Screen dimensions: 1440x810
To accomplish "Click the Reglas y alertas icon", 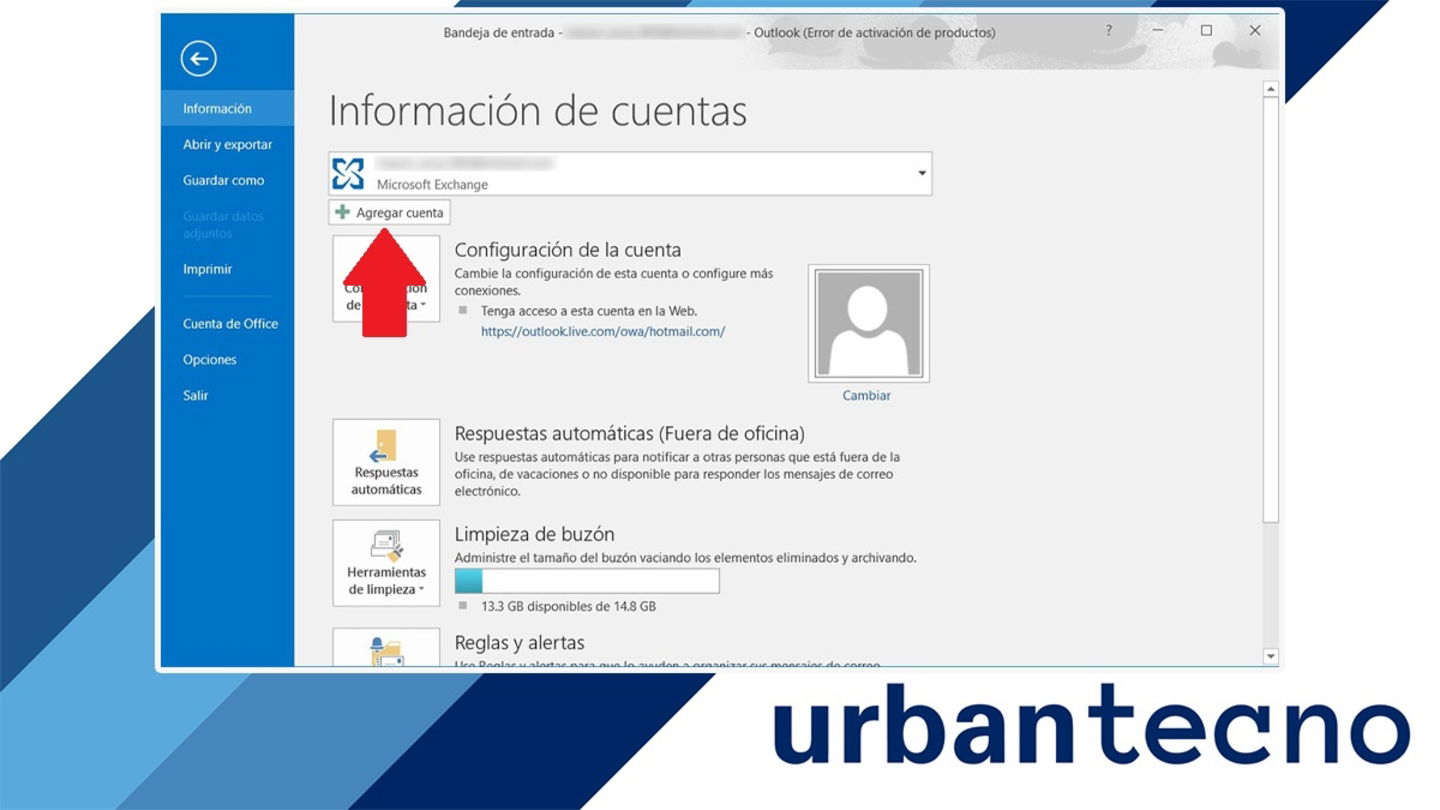I will point(386,651).
